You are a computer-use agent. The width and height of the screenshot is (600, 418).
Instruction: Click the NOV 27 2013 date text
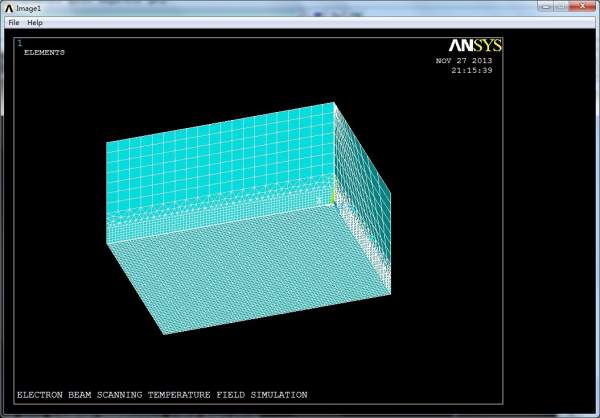tap(464, 60)
